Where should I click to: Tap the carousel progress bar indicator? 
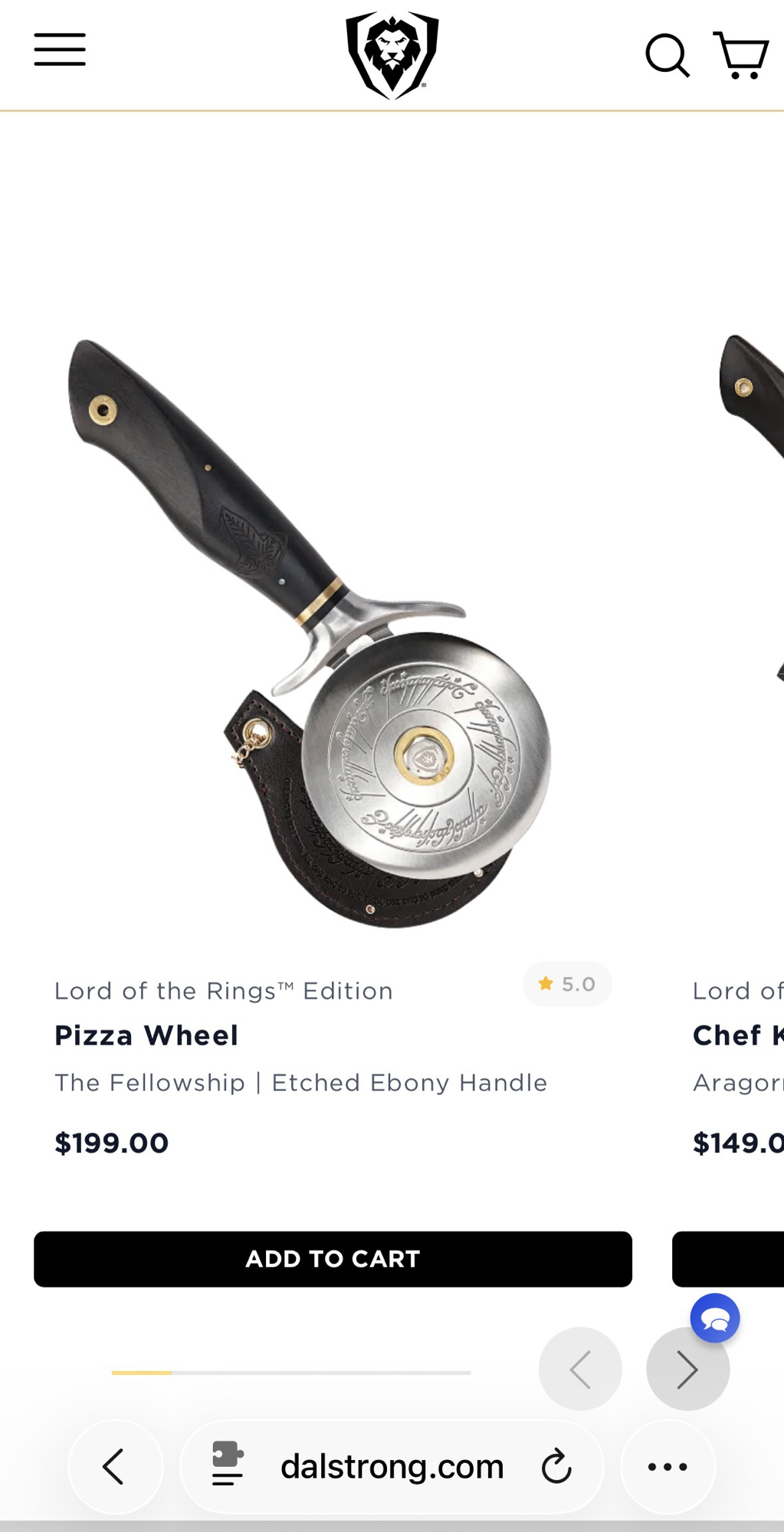[291, 1373]
